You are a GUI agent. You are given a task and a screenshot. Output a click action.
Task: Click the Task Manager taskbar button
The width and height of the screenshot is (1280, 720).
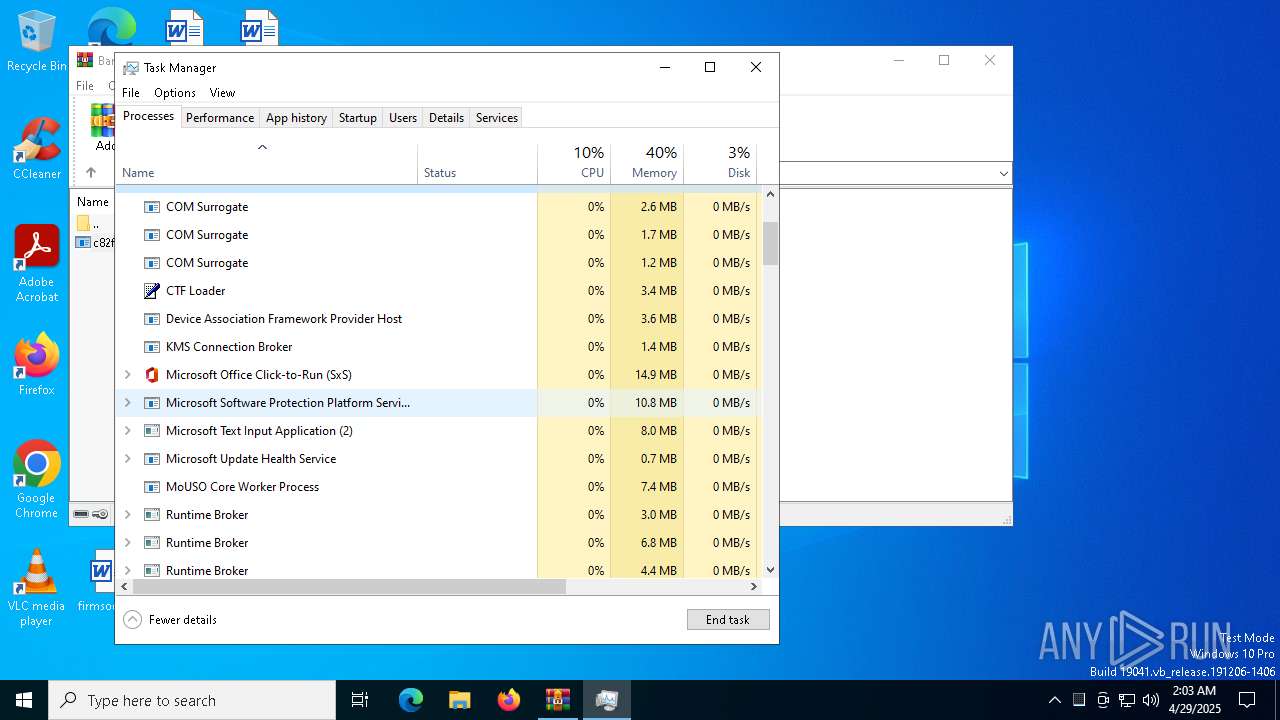[x=606, y=700]
